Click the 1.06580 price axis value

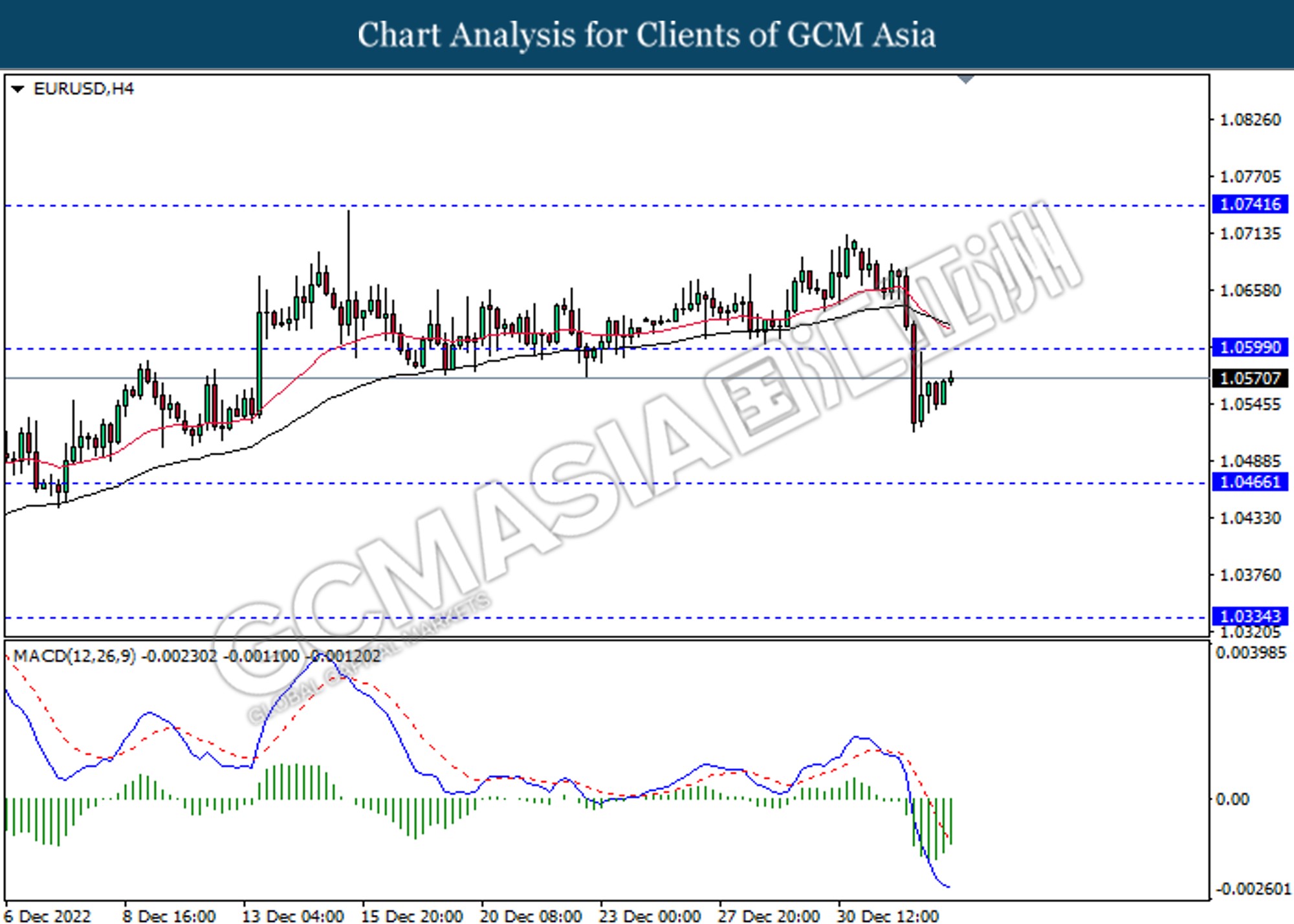click(x=1250, y=291)
